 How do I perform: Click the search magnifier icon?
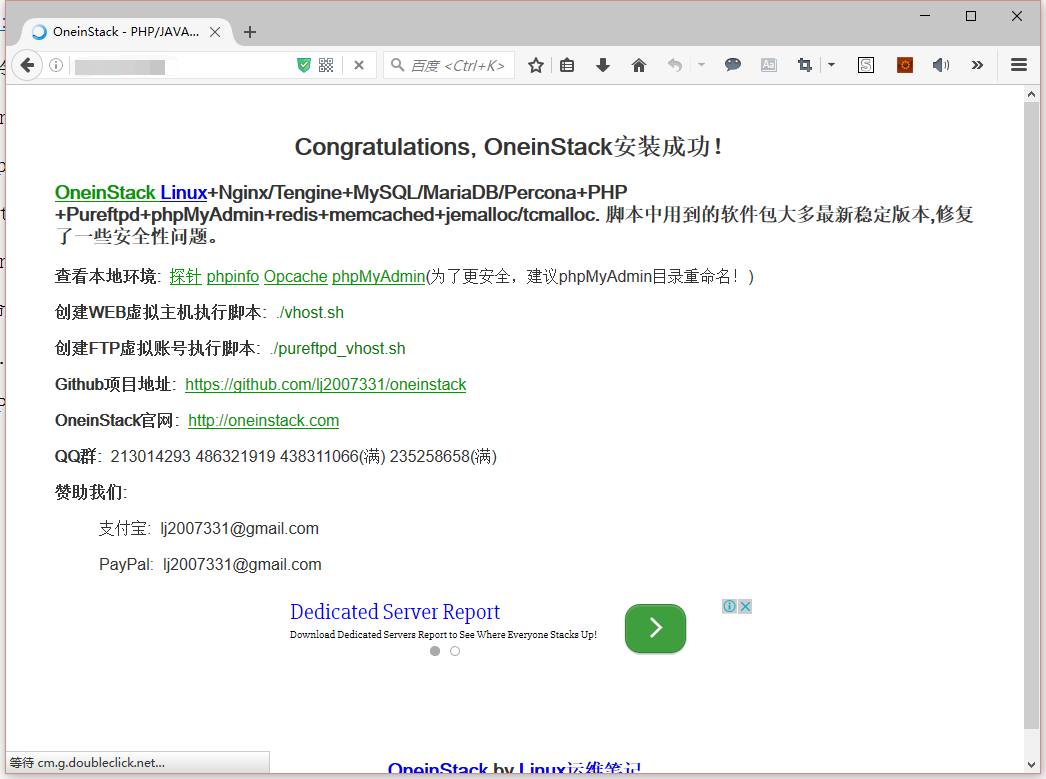pos(397,65)
